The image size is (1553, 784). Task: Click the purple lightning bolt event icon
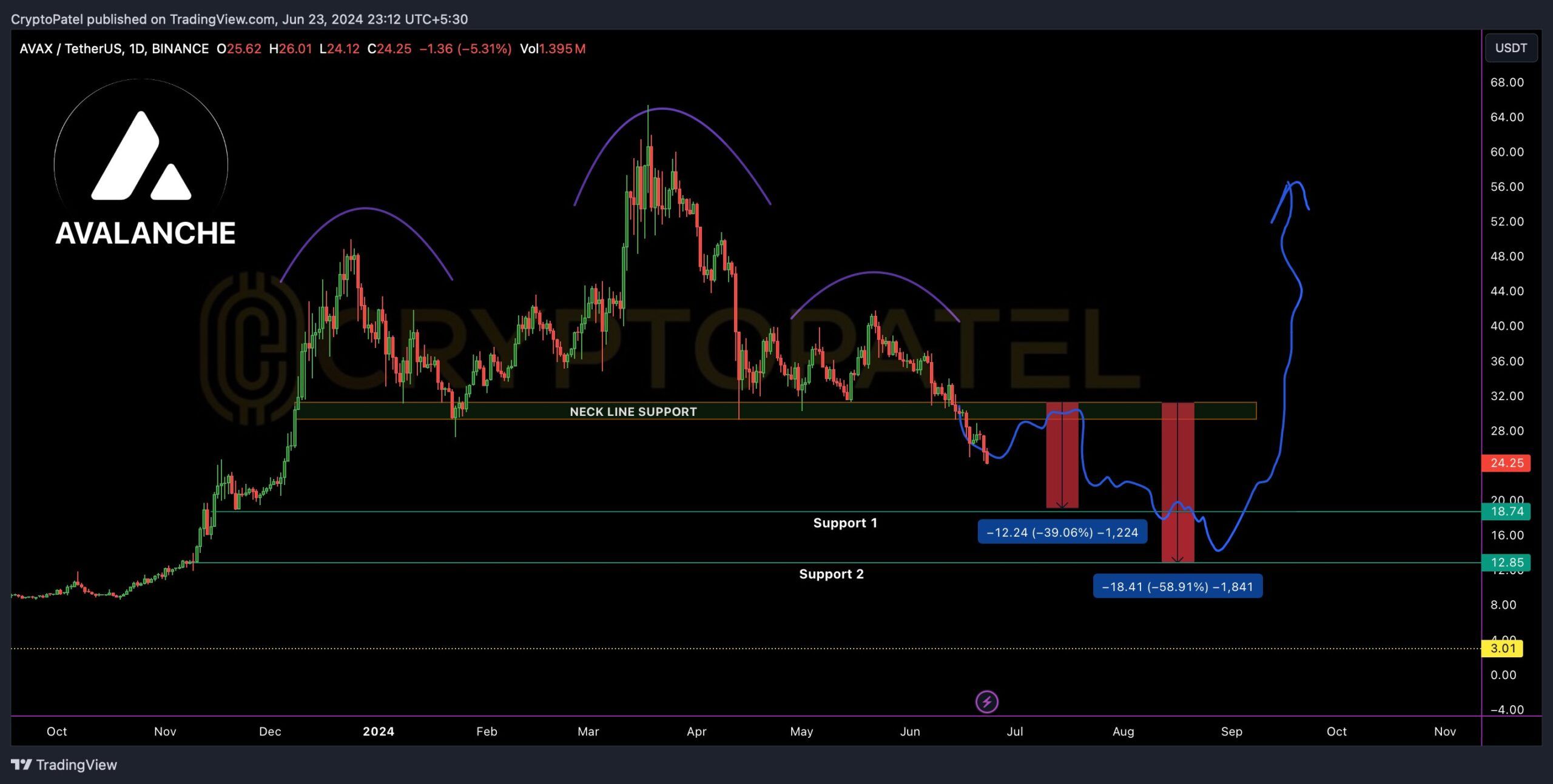[986, 702]
